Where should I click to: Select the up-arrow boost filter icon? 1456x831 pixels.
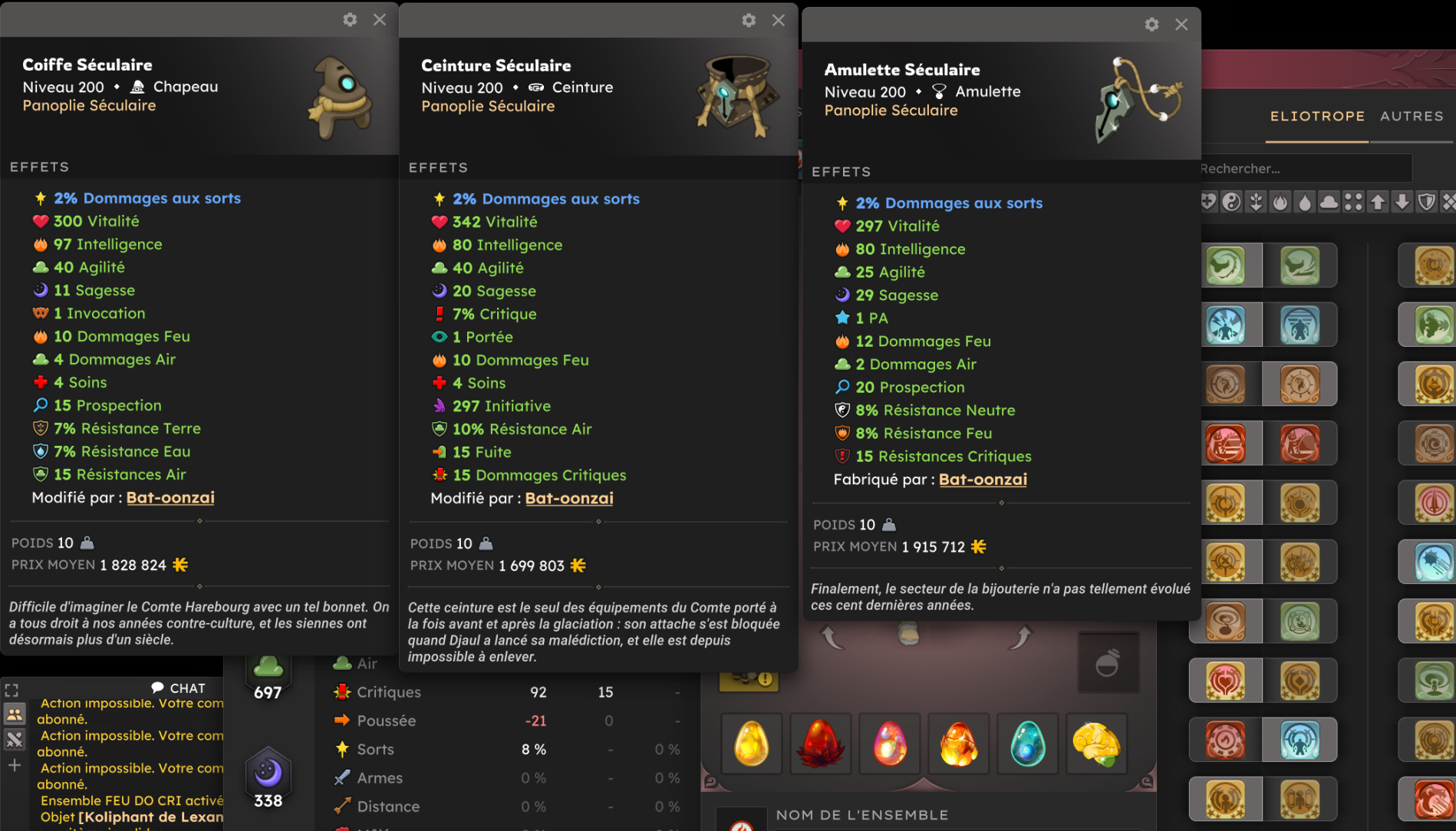[1378, 202]
